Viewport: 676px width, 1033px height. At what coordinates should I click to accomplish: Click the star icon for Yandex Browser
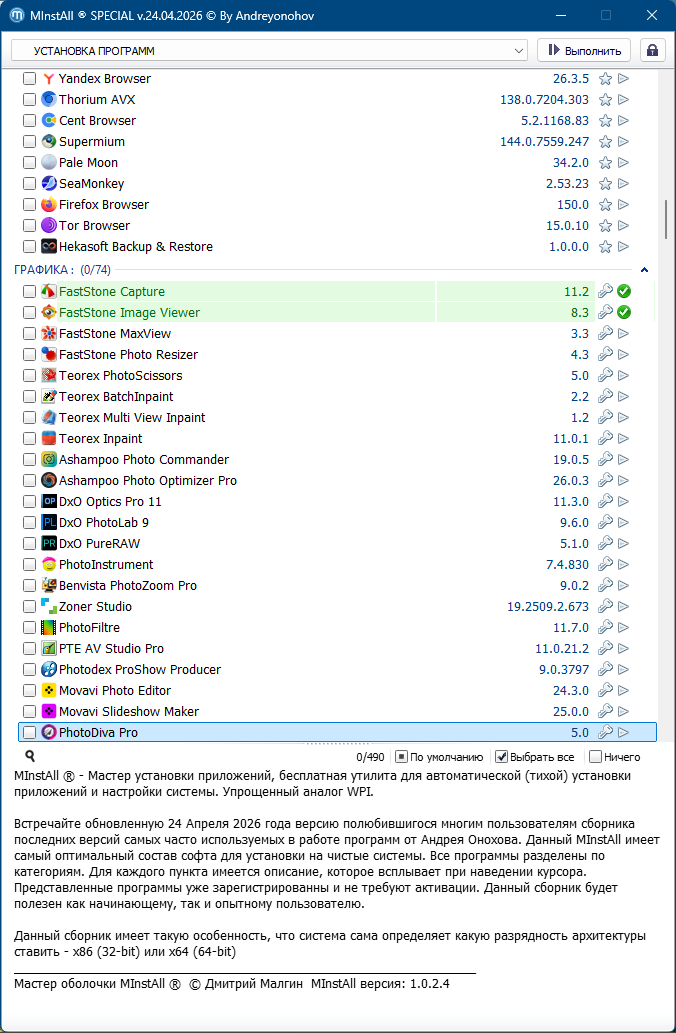click(x=605, y=79)
